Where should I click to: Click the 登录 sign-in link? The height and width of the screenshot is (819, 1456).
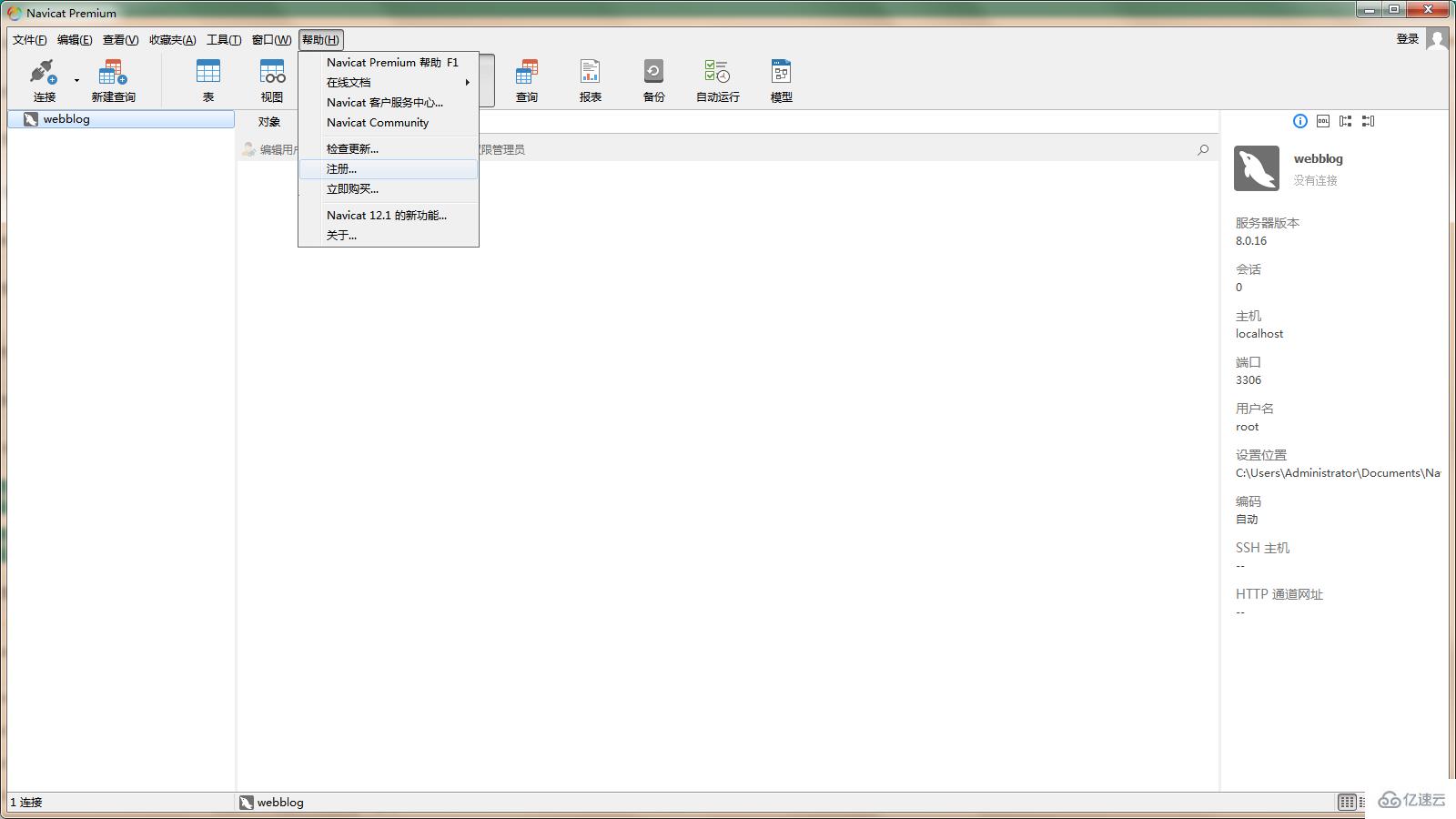1408,39
